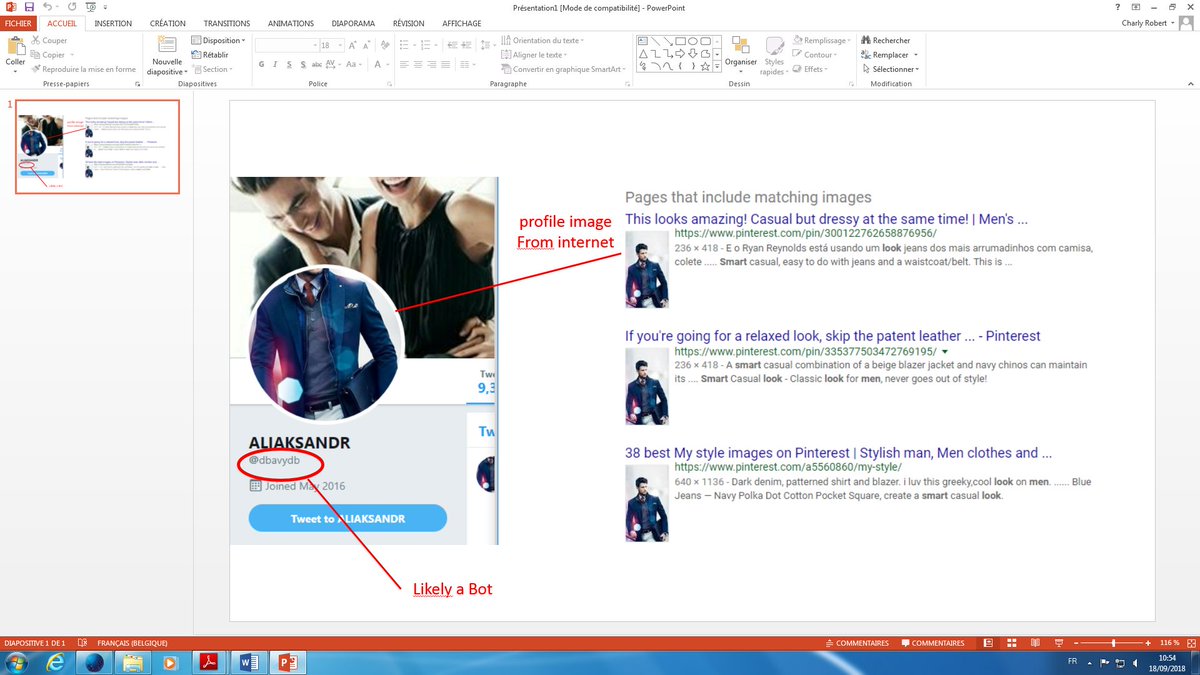Viewport: 1200px width, 675px height.
Task: Select the text box shape in shapes gallery
Action: [x=641, y=41]
